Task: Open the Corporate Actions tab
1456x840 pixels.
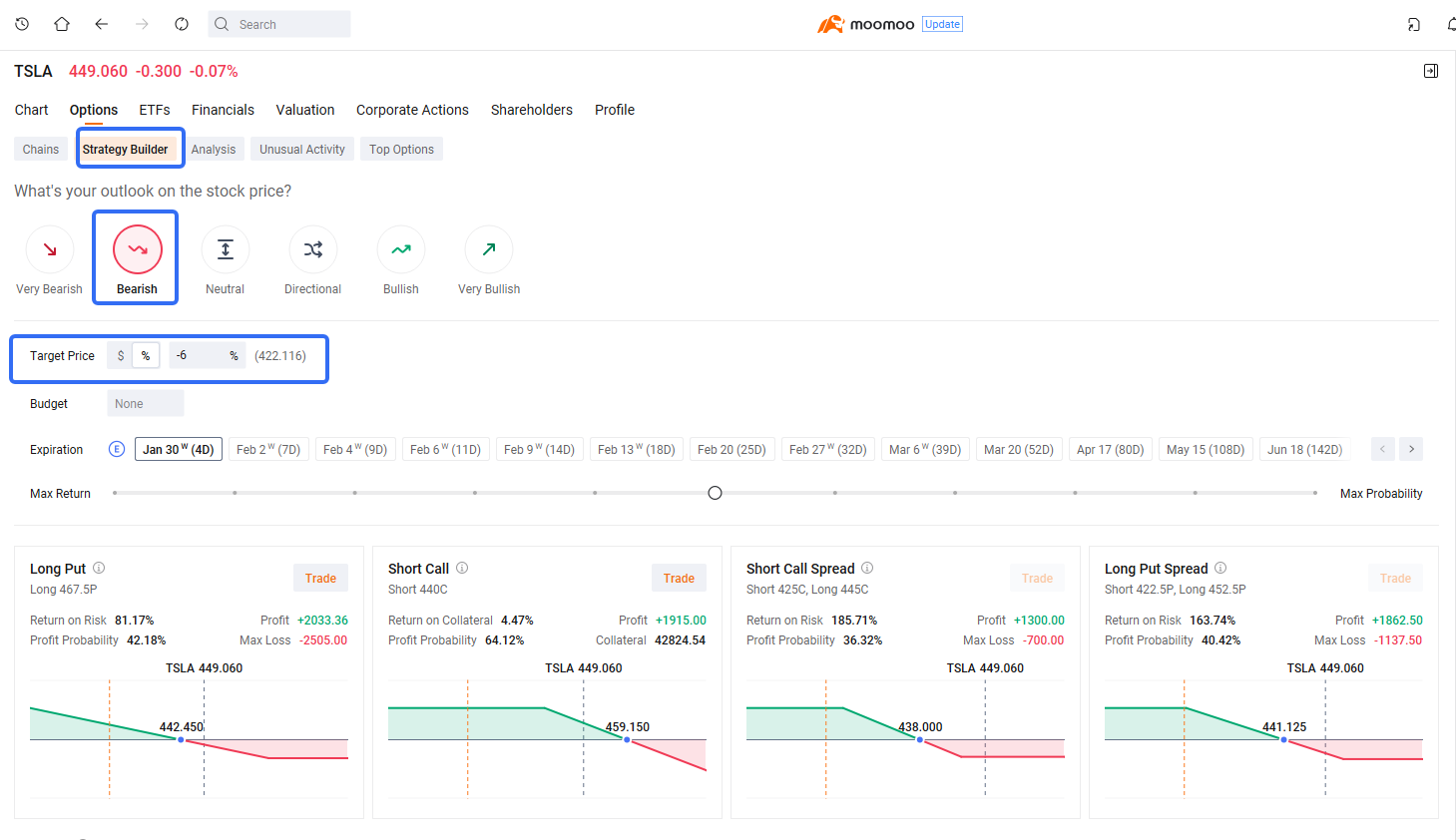Action: tap(412, 110)
